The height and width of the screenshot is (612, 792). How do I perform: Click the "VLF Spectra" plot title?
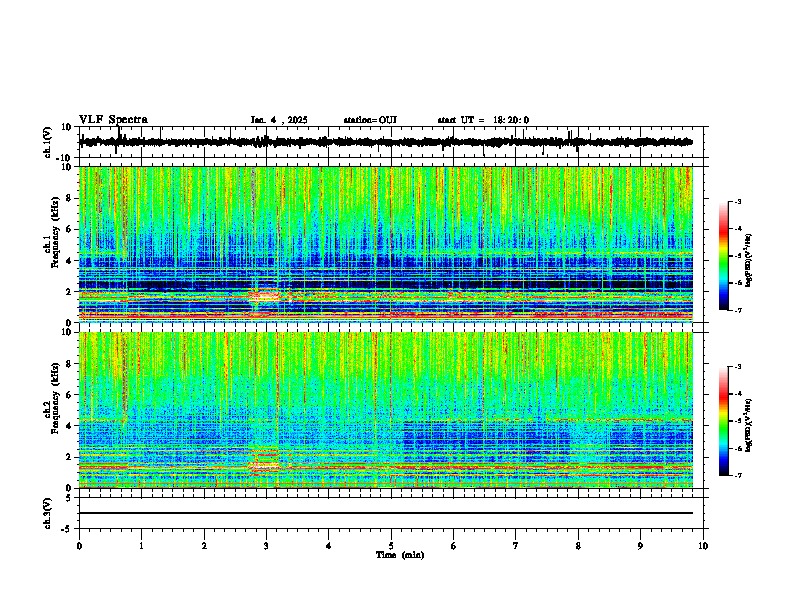coord(113,120)
